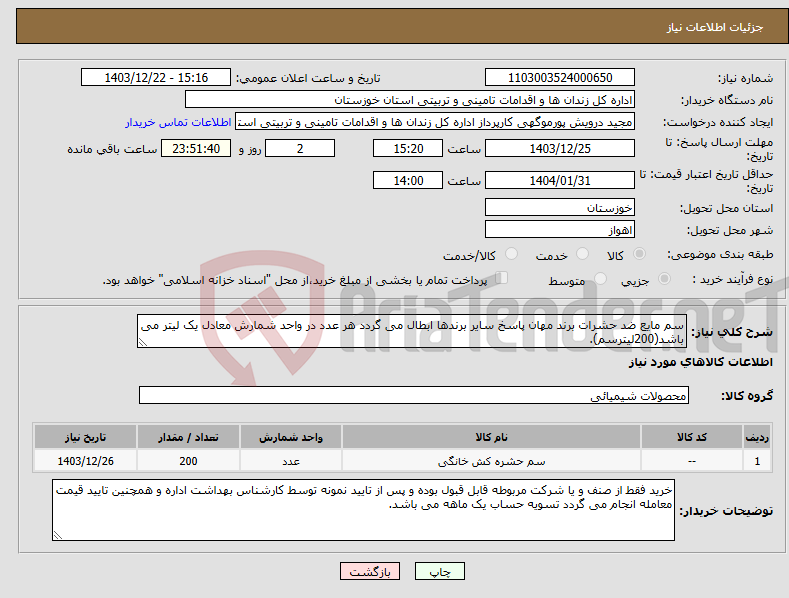789x598 pixels.
Task: Click the delivery city field اهواز
Action: (560, 230)
